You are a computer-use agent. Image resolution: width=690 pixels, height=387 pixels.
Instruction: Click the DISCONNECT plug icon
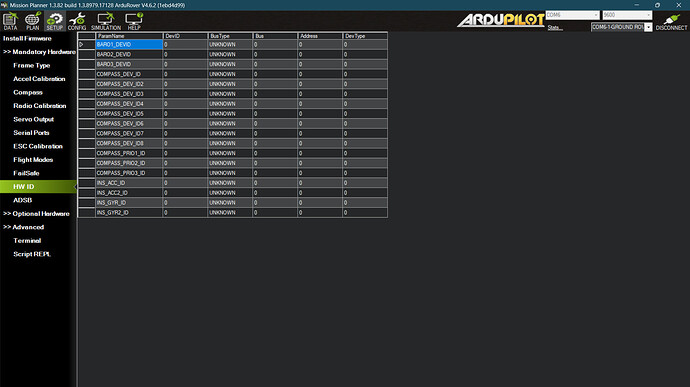pos(671,22)
